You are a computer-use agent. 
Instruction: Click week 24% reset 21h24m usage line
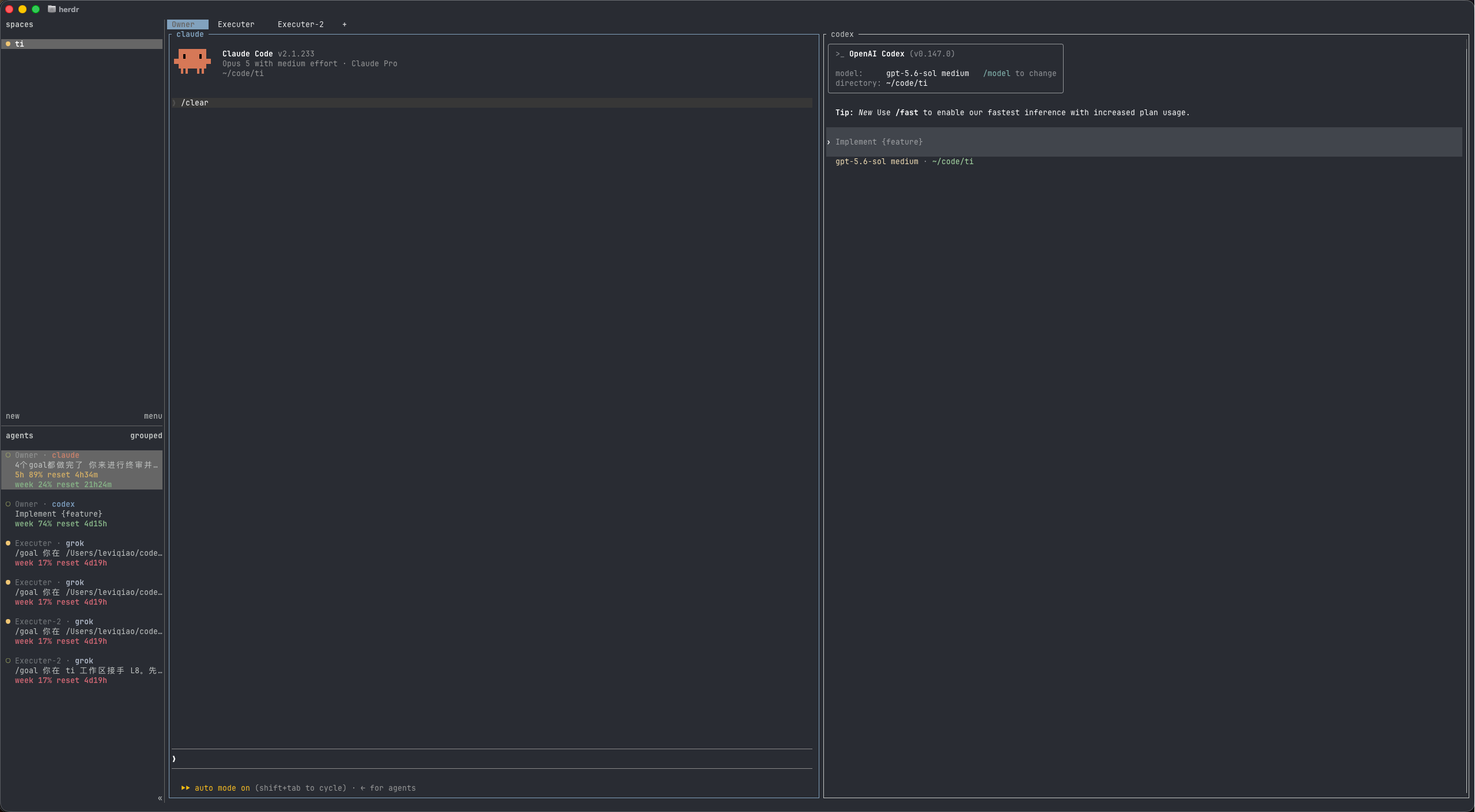pos(63,484)
